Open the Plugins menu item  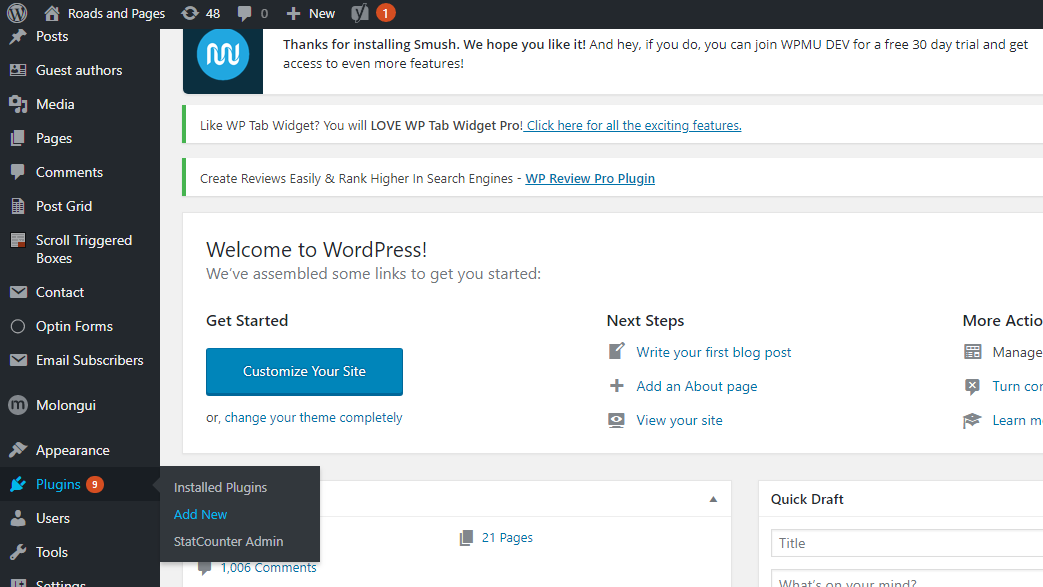point(58,484)
